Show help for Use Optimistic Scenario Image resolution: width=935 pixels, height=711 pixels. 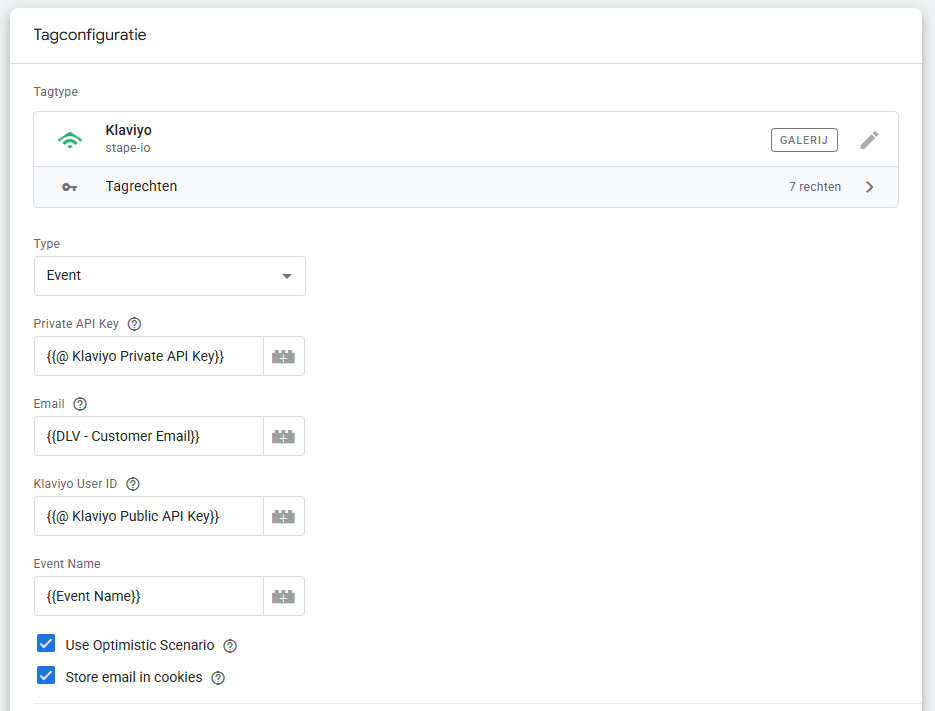[230, 646]
